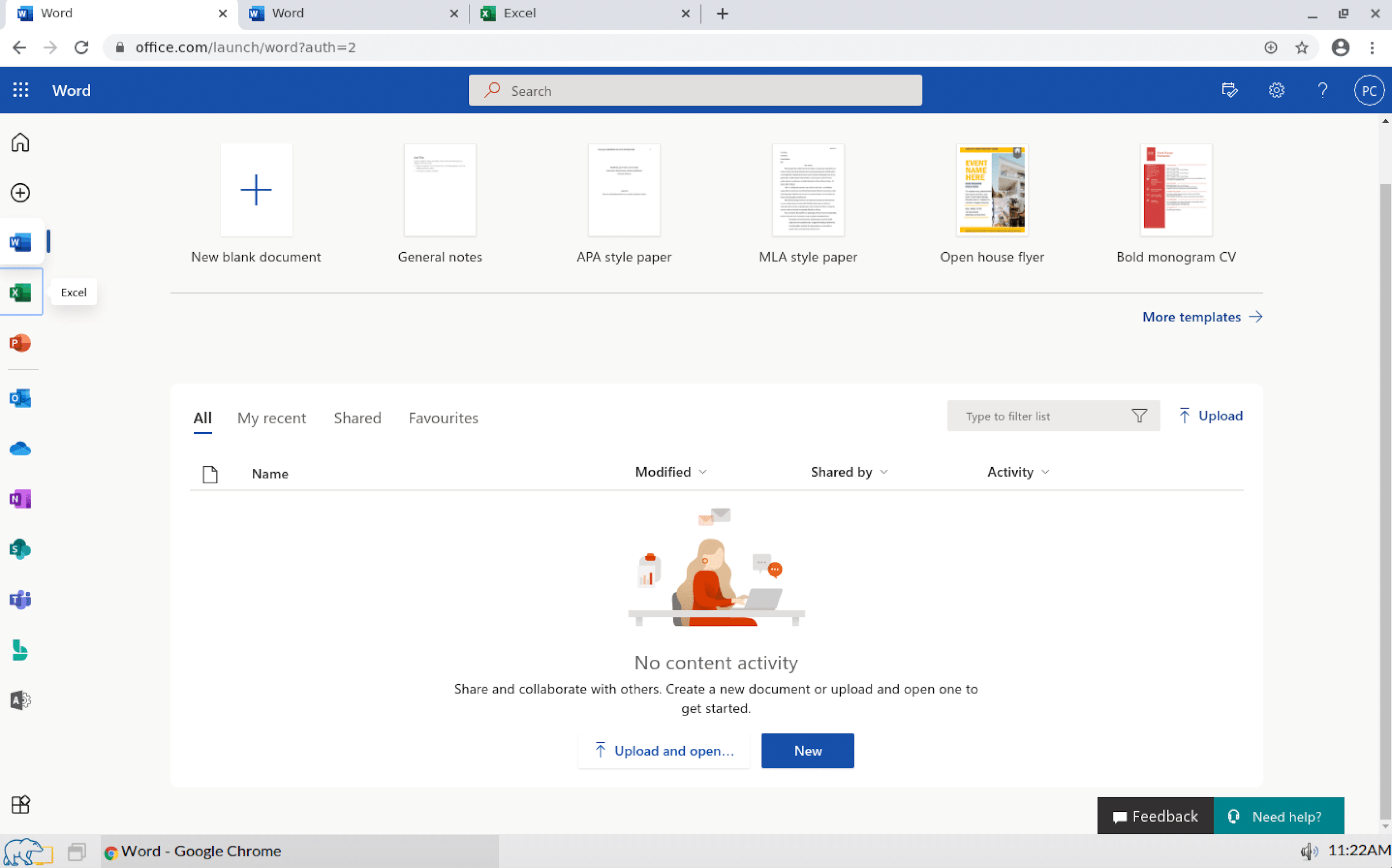Open the settings gear in header
Screen dimensions: 1392x868
[1276, 90]
